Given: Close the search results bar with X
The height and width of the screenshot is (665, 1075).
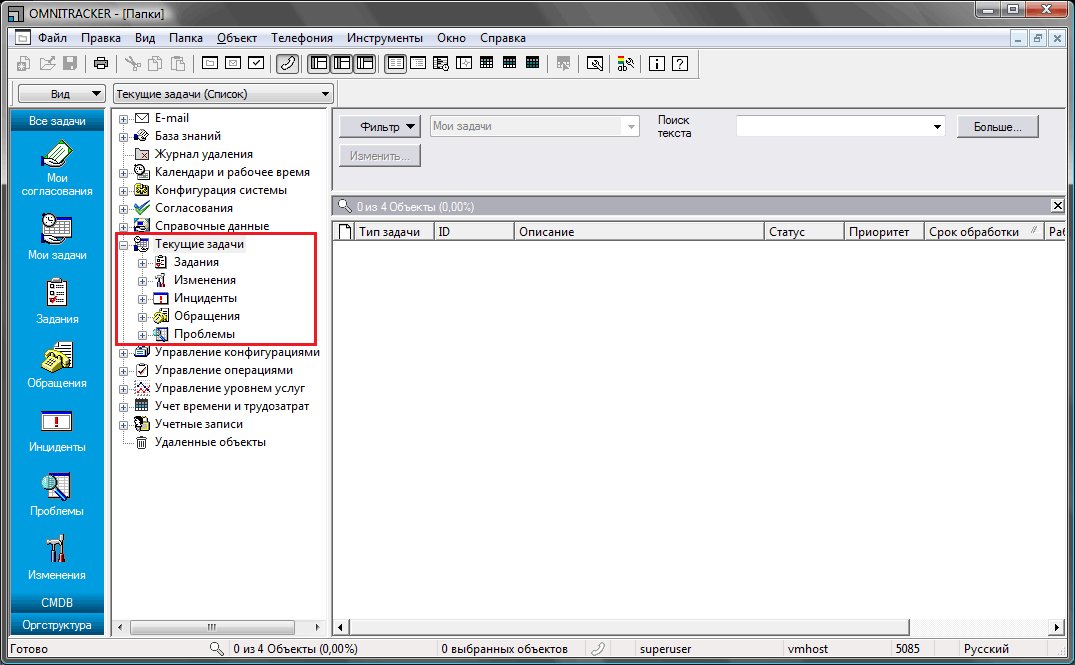Looking at the screenshot, I should [x=1057, y=206].
